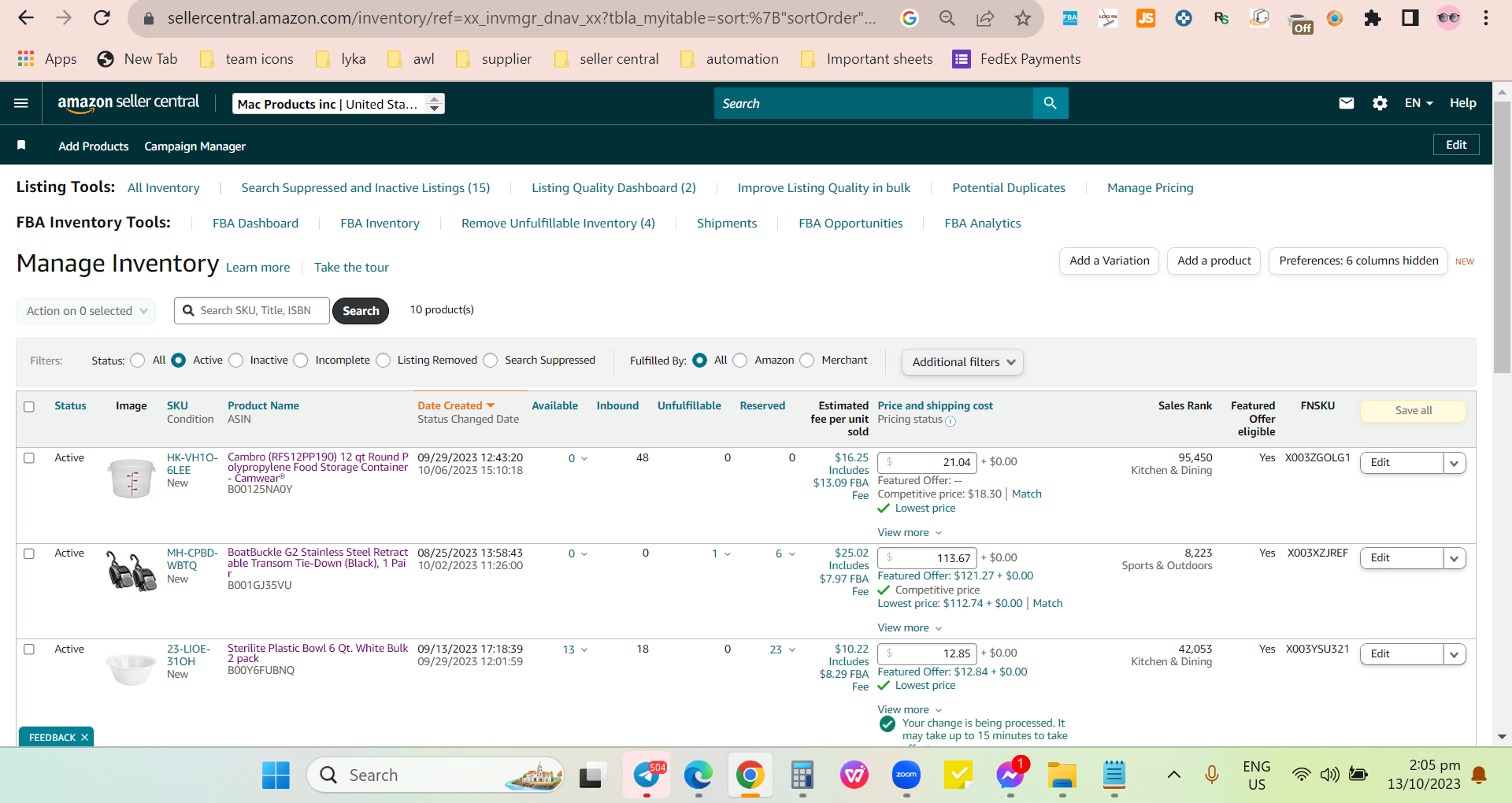Open File Explorer from the taskbar
The height and width of the screenshot is (803, 1512).
1062,775
